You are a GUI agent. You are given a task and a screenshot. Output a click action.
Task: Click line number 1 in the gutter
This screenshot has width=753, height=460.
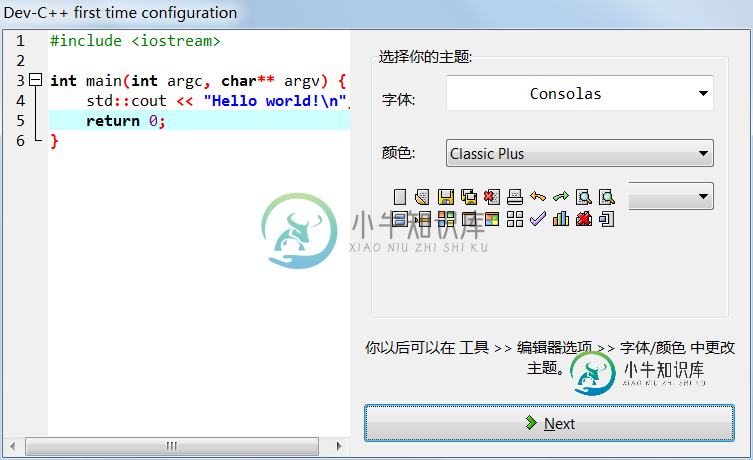pyautogui.click(x=20, y=41)
